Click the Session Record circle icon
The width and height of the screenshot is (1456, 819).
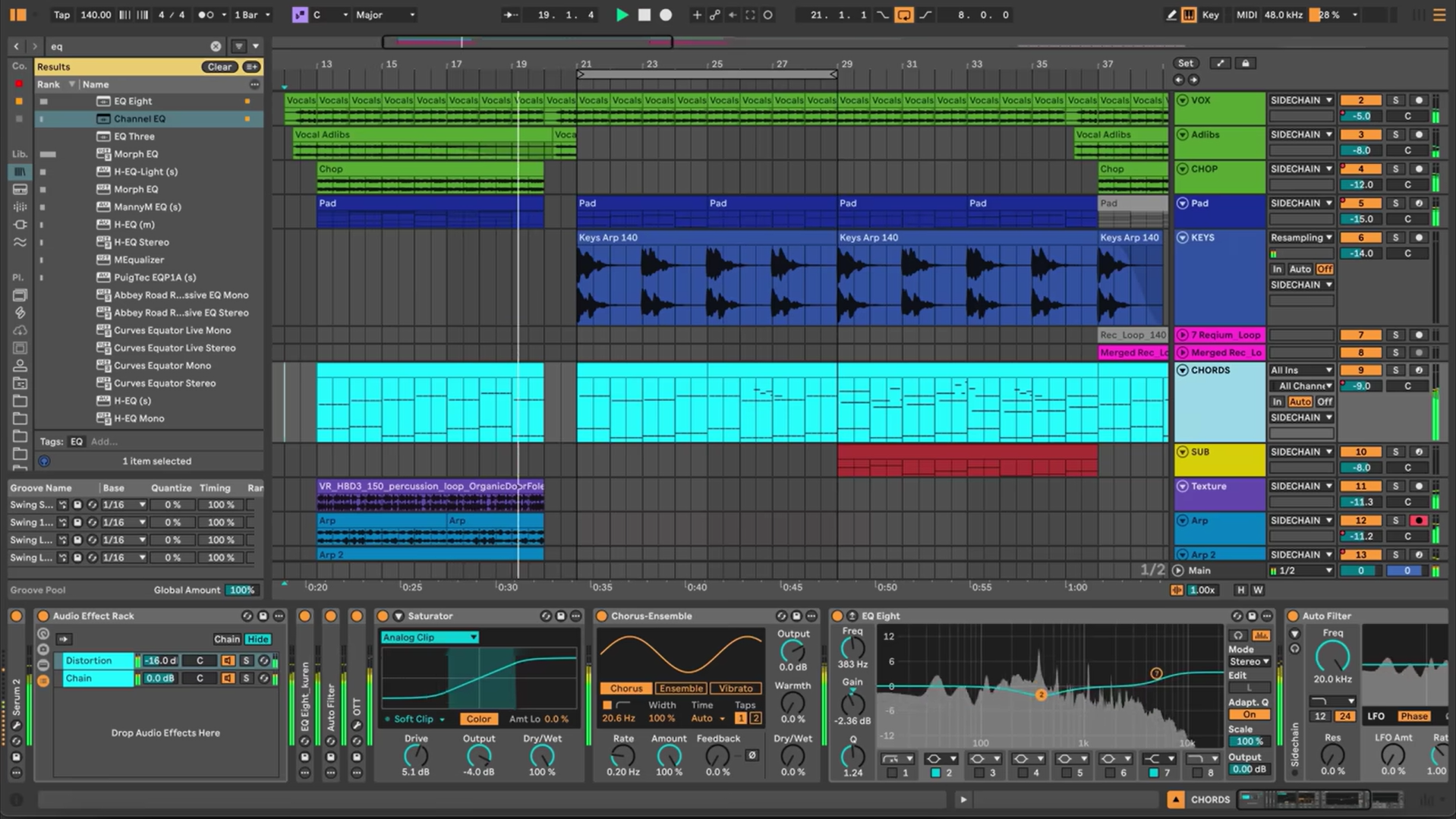point(767,14)
